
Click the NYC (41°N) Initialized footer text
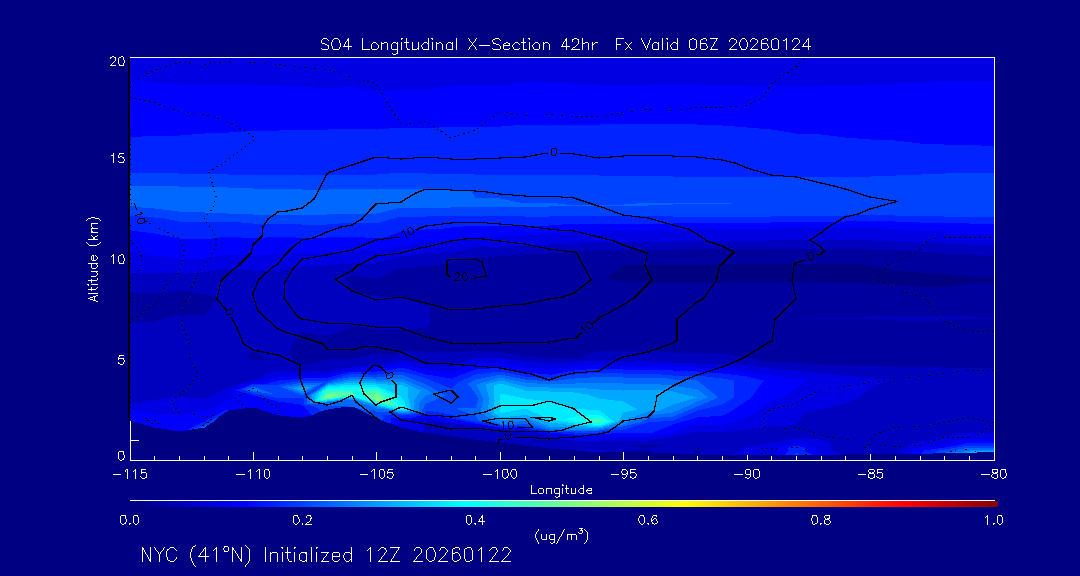[326, 556]
